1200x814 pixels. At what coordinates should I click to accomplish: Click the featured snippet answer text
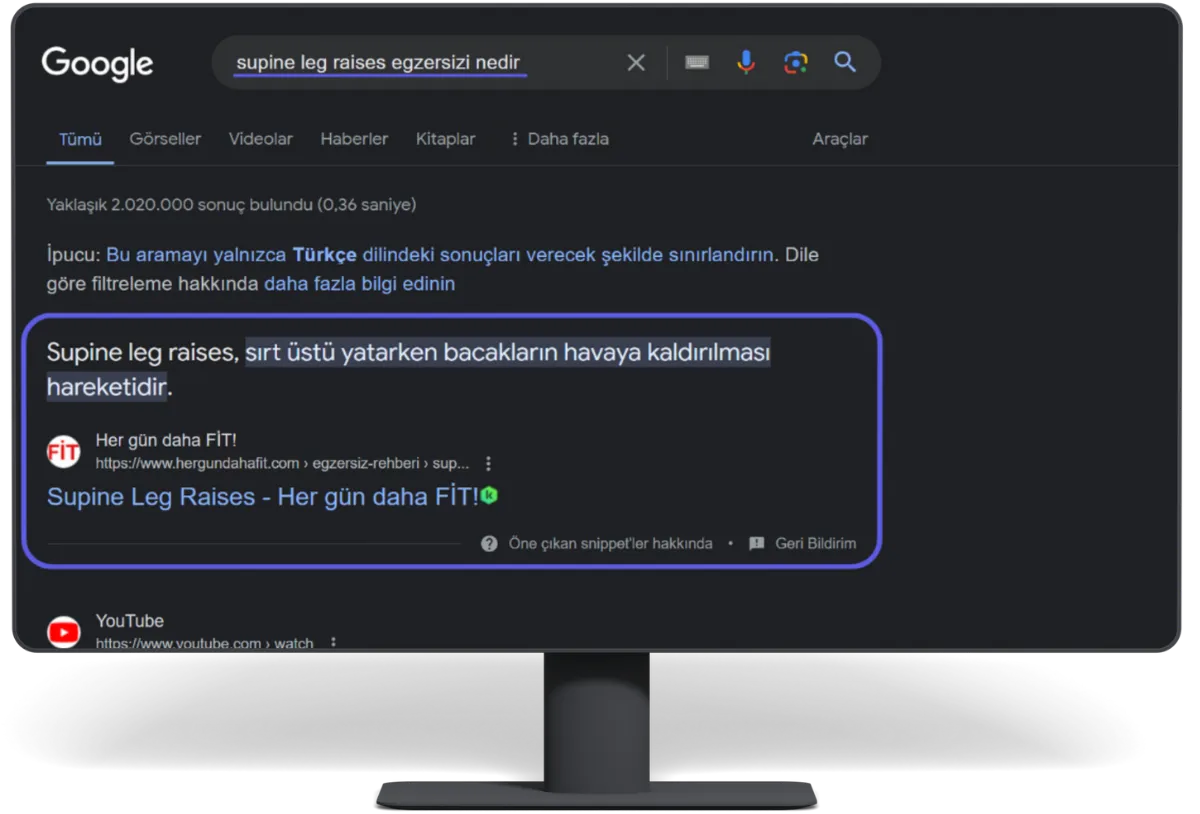(408, 370)
